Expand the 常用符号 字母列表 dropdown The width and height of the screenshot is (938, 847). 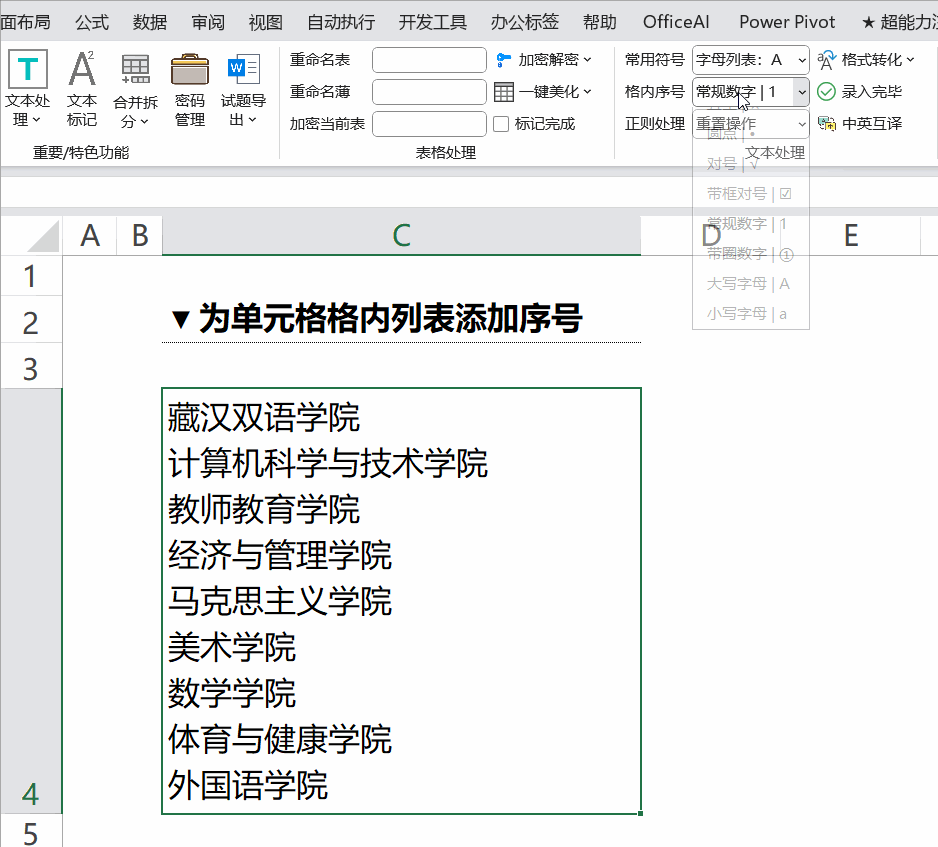[802, 60]
